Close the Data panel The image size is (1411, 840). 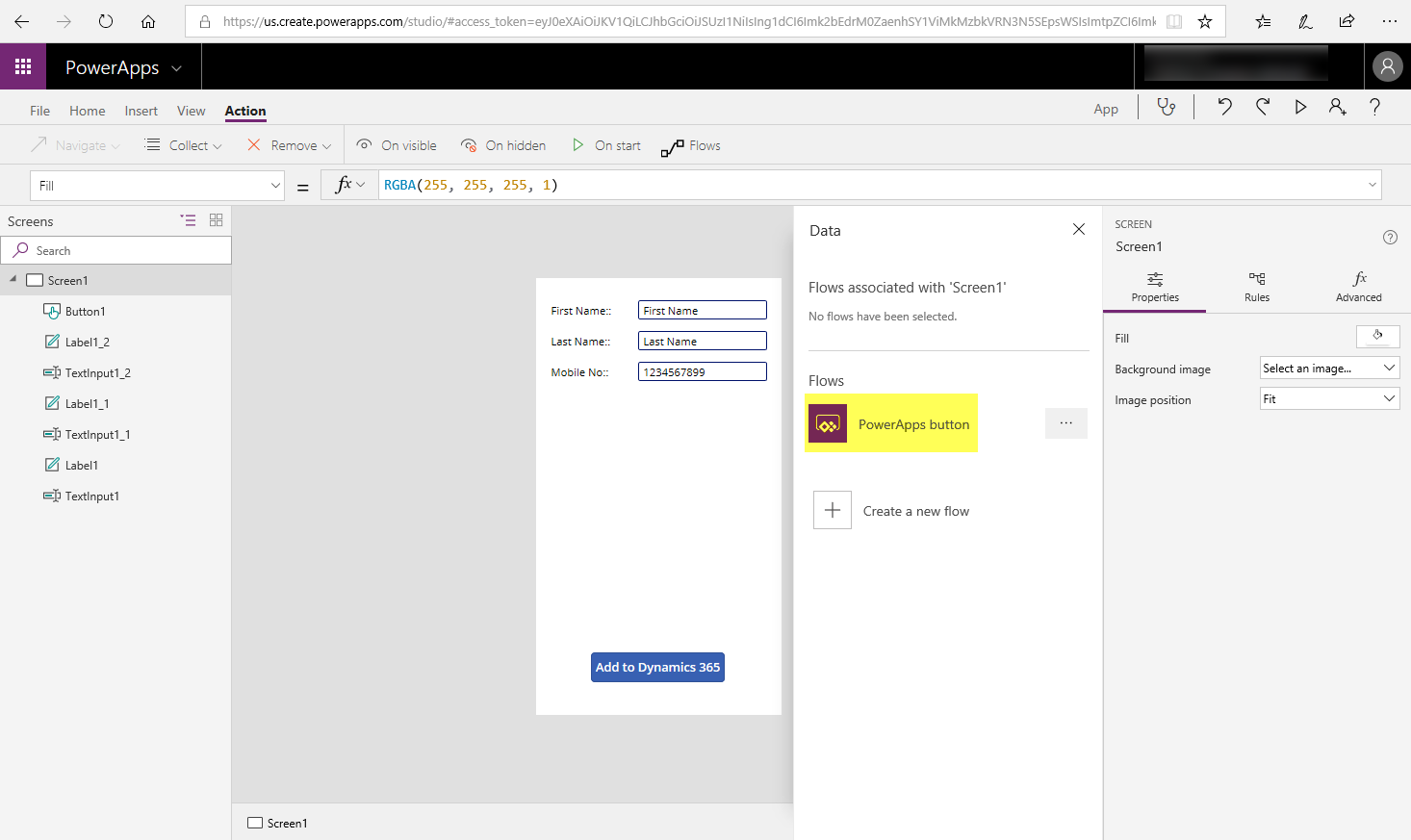tap(1079, 229)
